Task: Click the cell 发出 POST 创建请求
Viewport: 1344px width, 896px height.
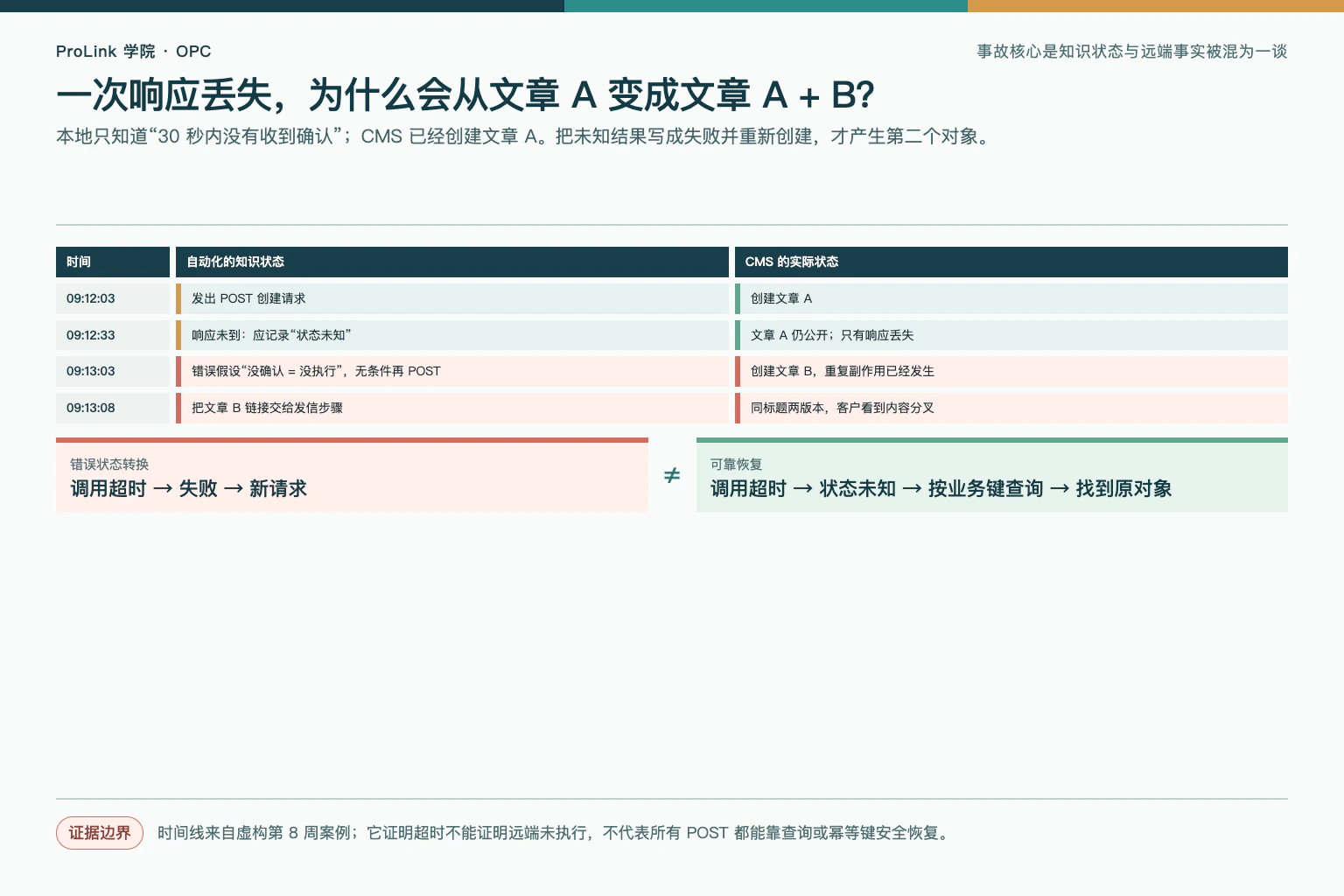Action: pyautogui.click(x=452, y=298)
